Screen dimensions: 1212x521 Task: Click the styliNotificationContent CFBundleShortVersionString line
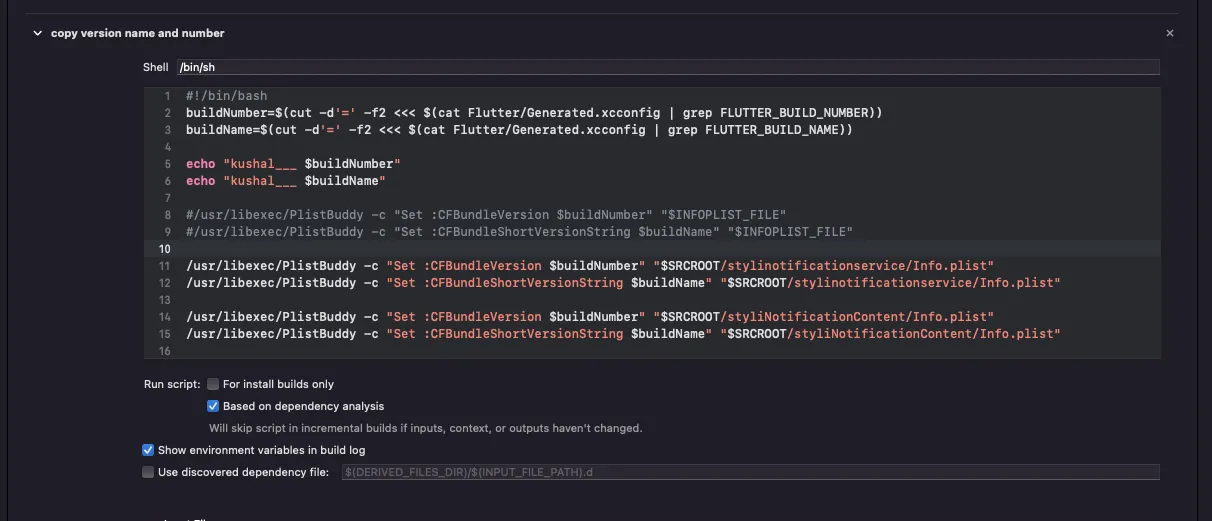(622, 333)
